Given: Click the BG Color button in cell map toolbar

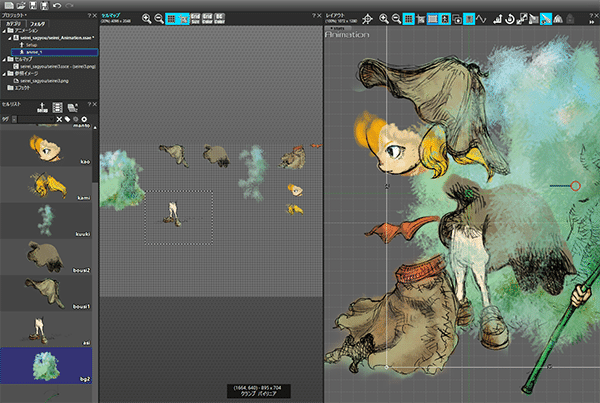Looking at the screenshot, I should pos(219,18).
